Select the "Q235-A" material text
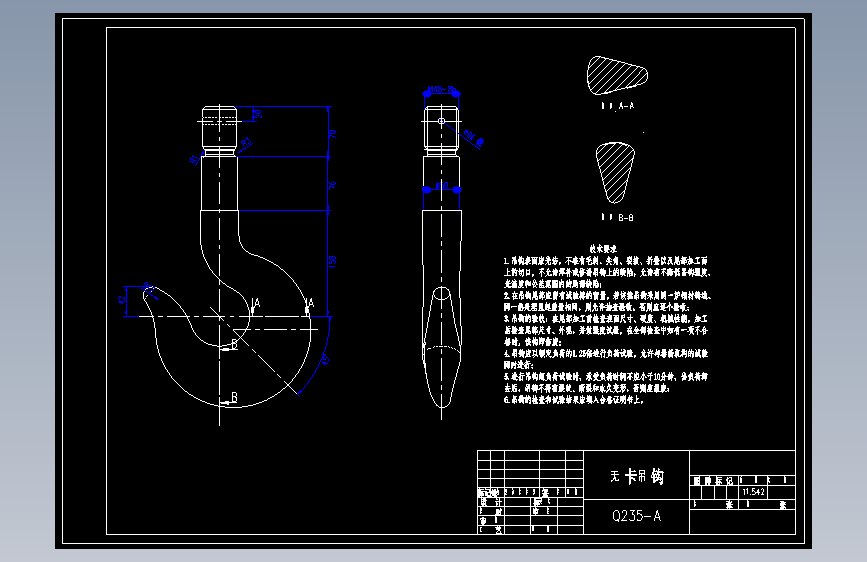Image resolution: width=867 pixels, height=562 pixels. pos(636,516)
